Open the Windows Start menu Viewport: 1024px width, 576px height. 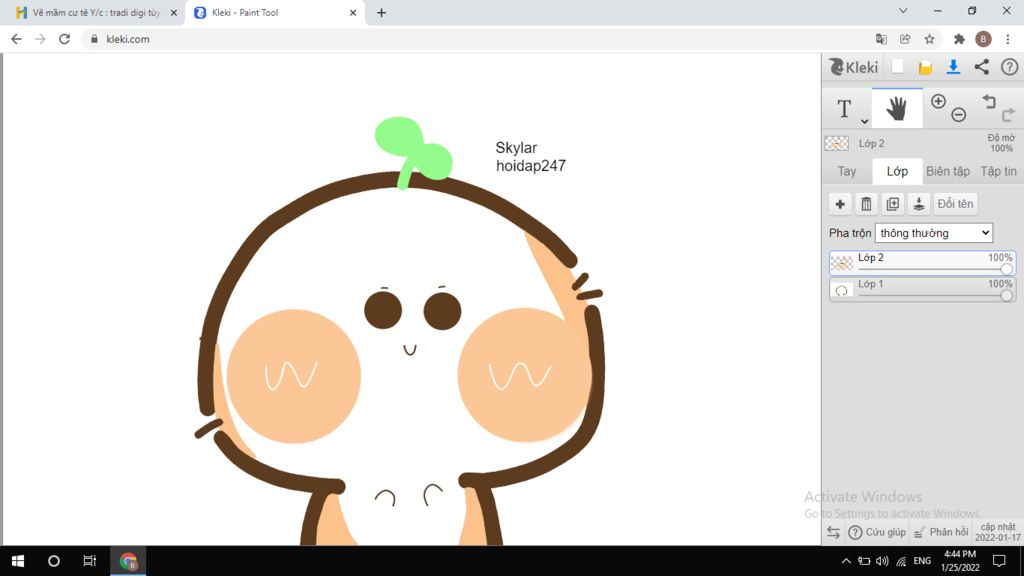18,561
